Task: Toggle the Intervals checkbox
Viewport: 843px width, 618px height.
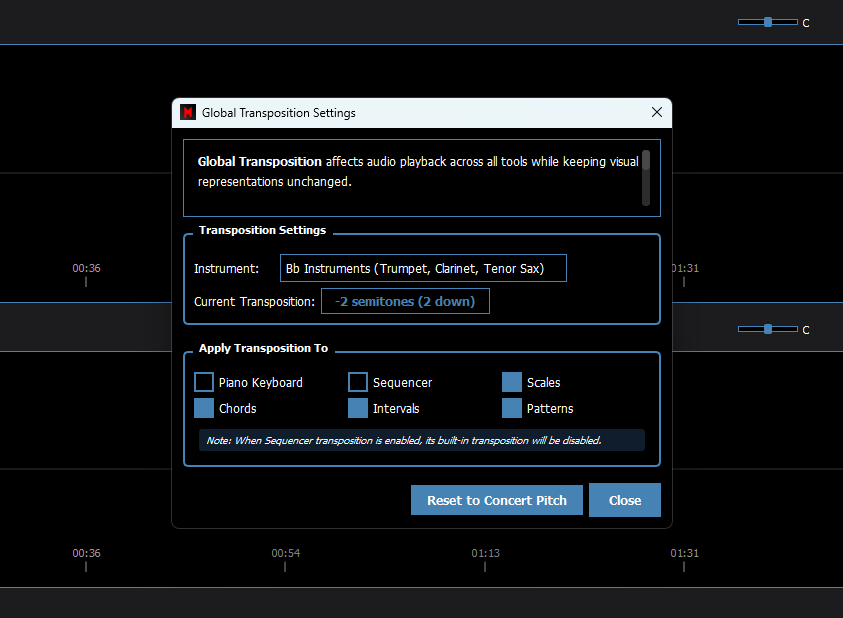Action: 358,408
